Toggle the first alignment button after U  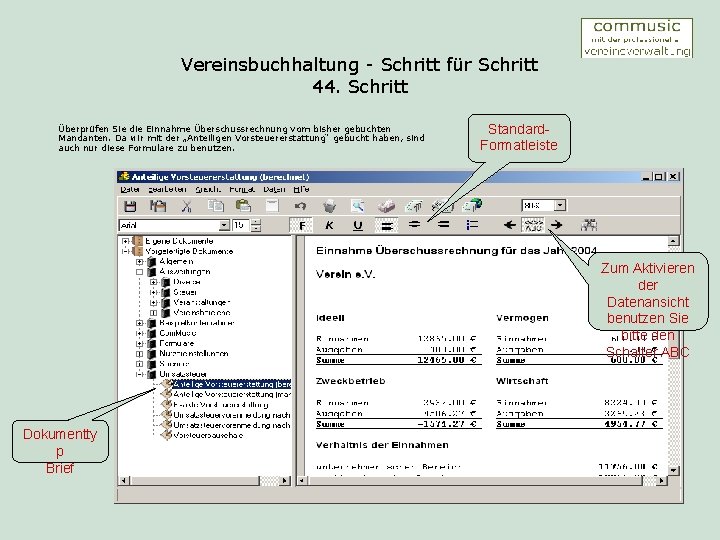pos(387,225)
